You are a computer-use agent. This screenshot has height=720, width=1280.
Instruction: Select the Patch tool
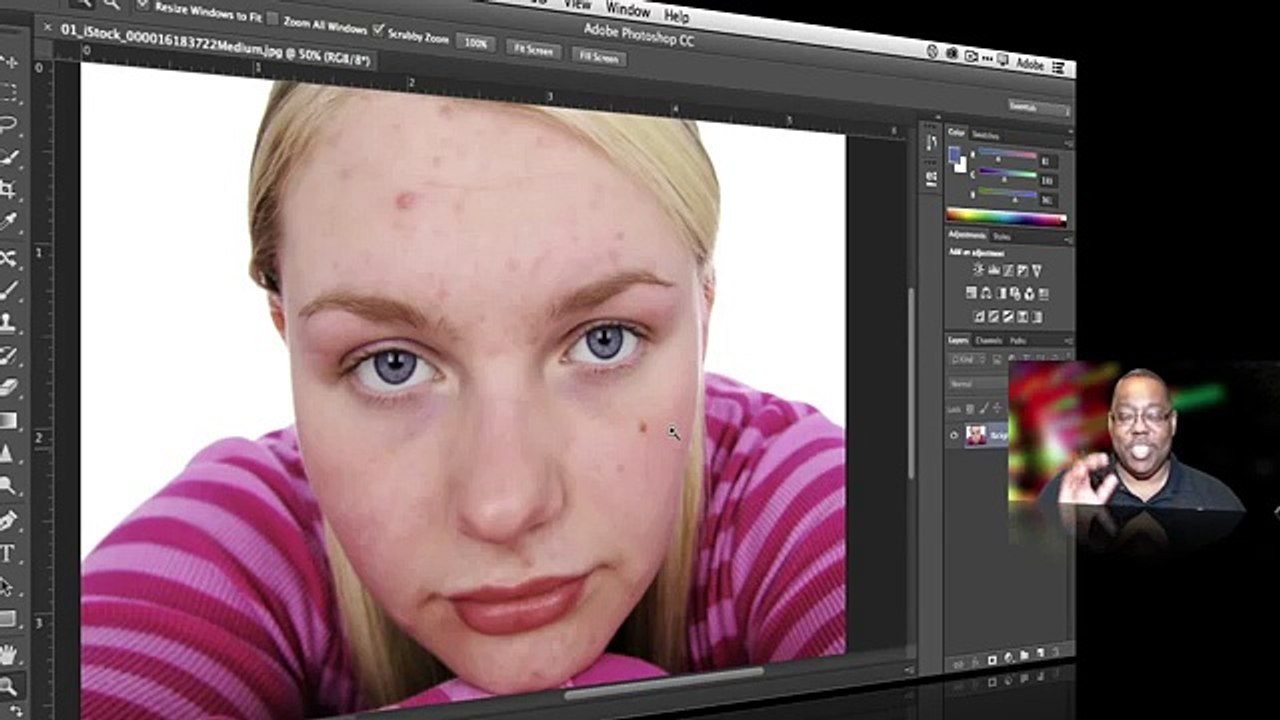coord(9,257)
